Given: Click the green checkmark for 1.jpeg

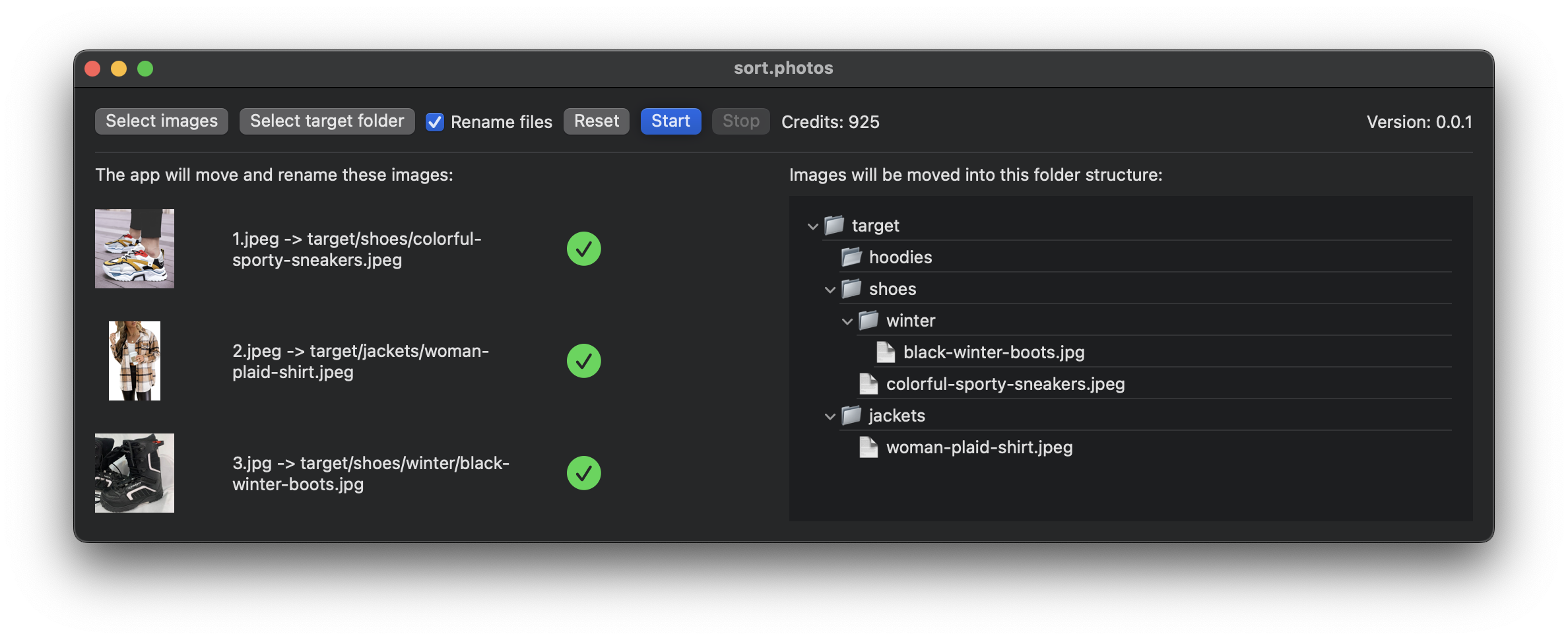Looking at the screenshot, I should point(583,249).
